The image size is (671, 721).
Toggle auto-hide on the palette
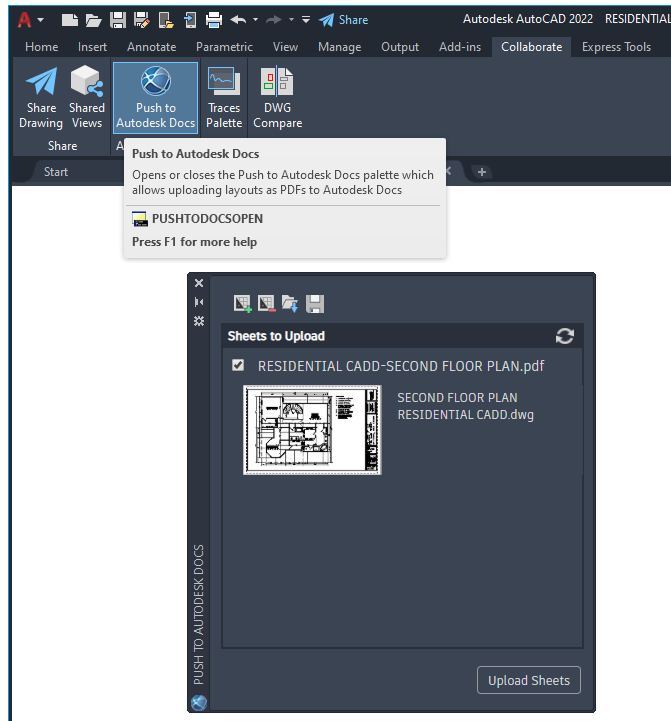[x=199, y=302]
